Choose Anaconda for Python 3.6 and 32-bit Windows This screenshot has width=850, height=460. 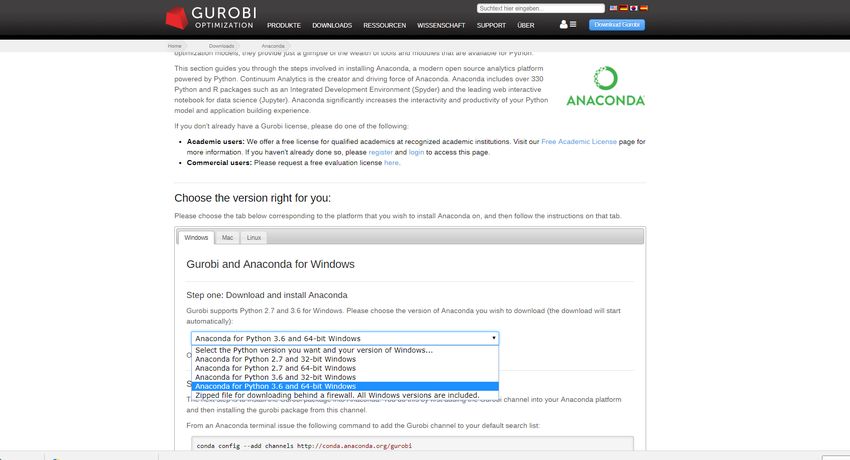[x=345, y=377]
